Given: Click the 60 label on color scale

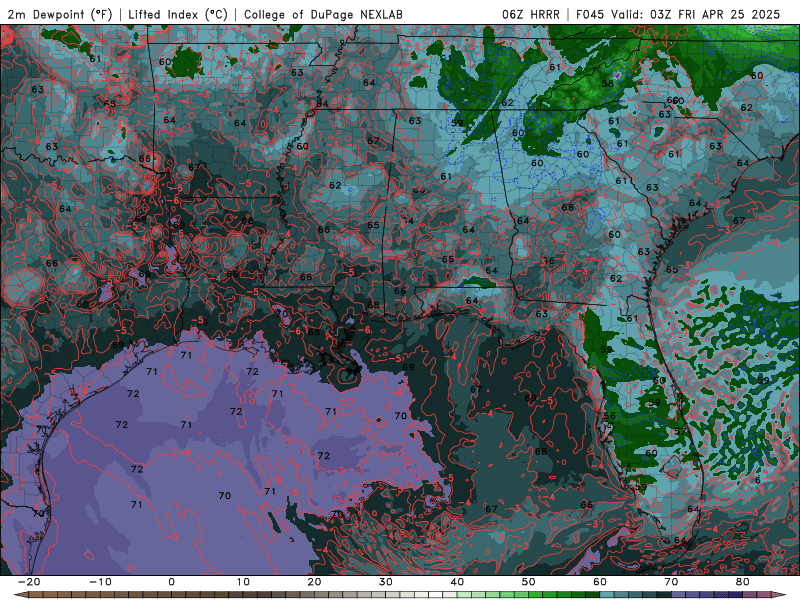Looking at the screenshot, I should [600, 582].
